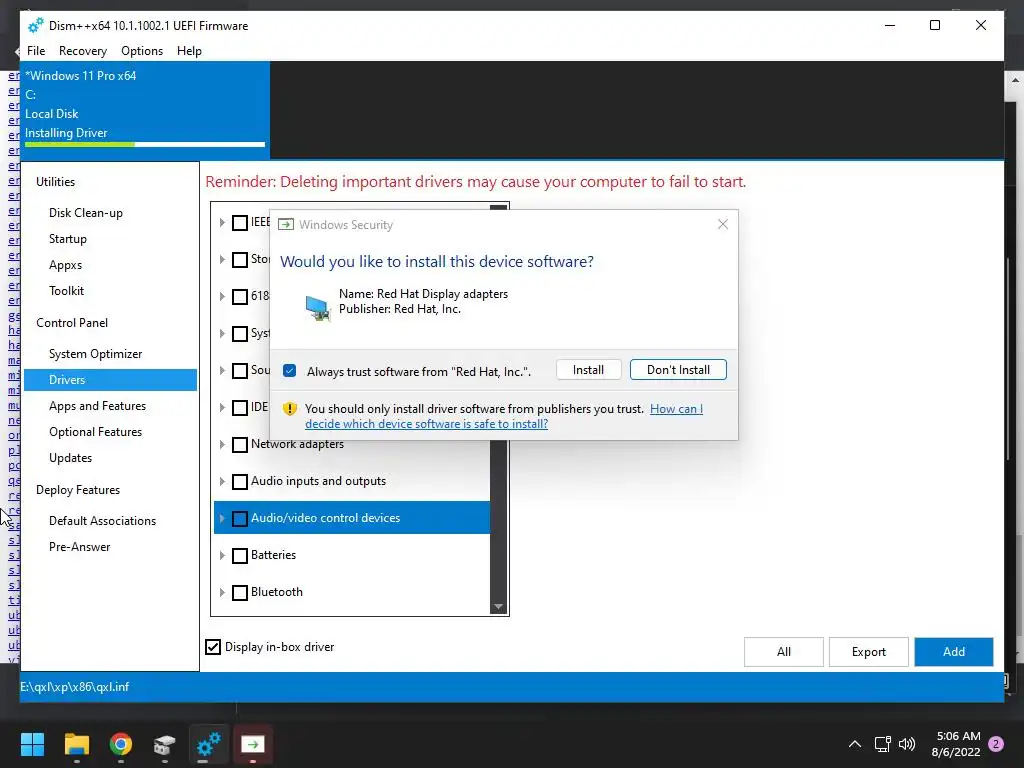1024x768 pixels.
Task: Open File Explorer from the taskbar
Action: click(77, 744)
